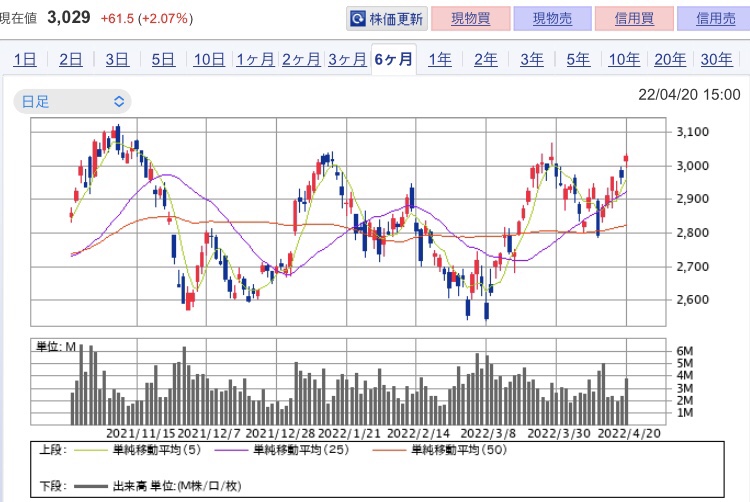Choose the 10日 chart range tab
This screenshot has height=502, width=750.
208,59
